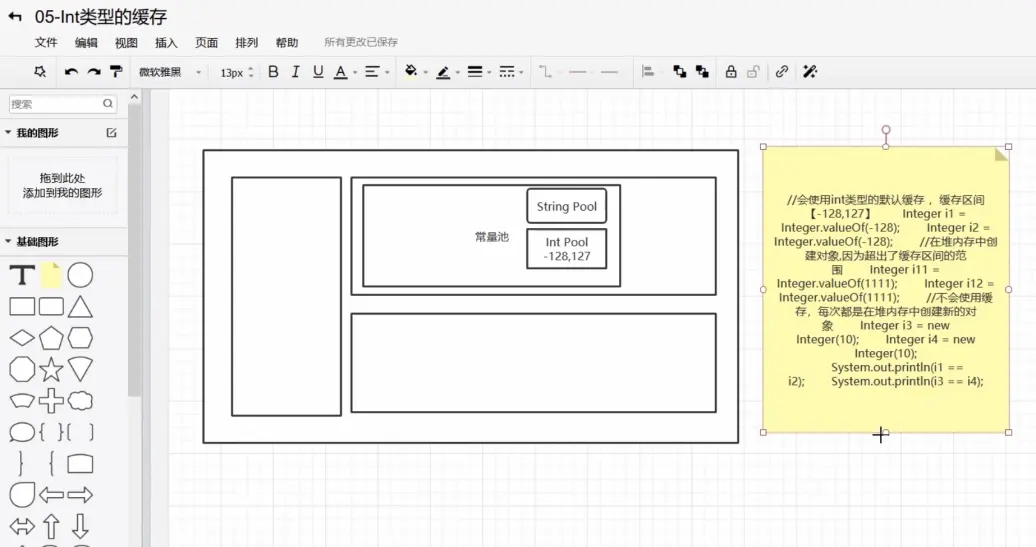This screenshot has height=547, width=1036.
Task: Select the format painter tool
Action: pos(116,72)
